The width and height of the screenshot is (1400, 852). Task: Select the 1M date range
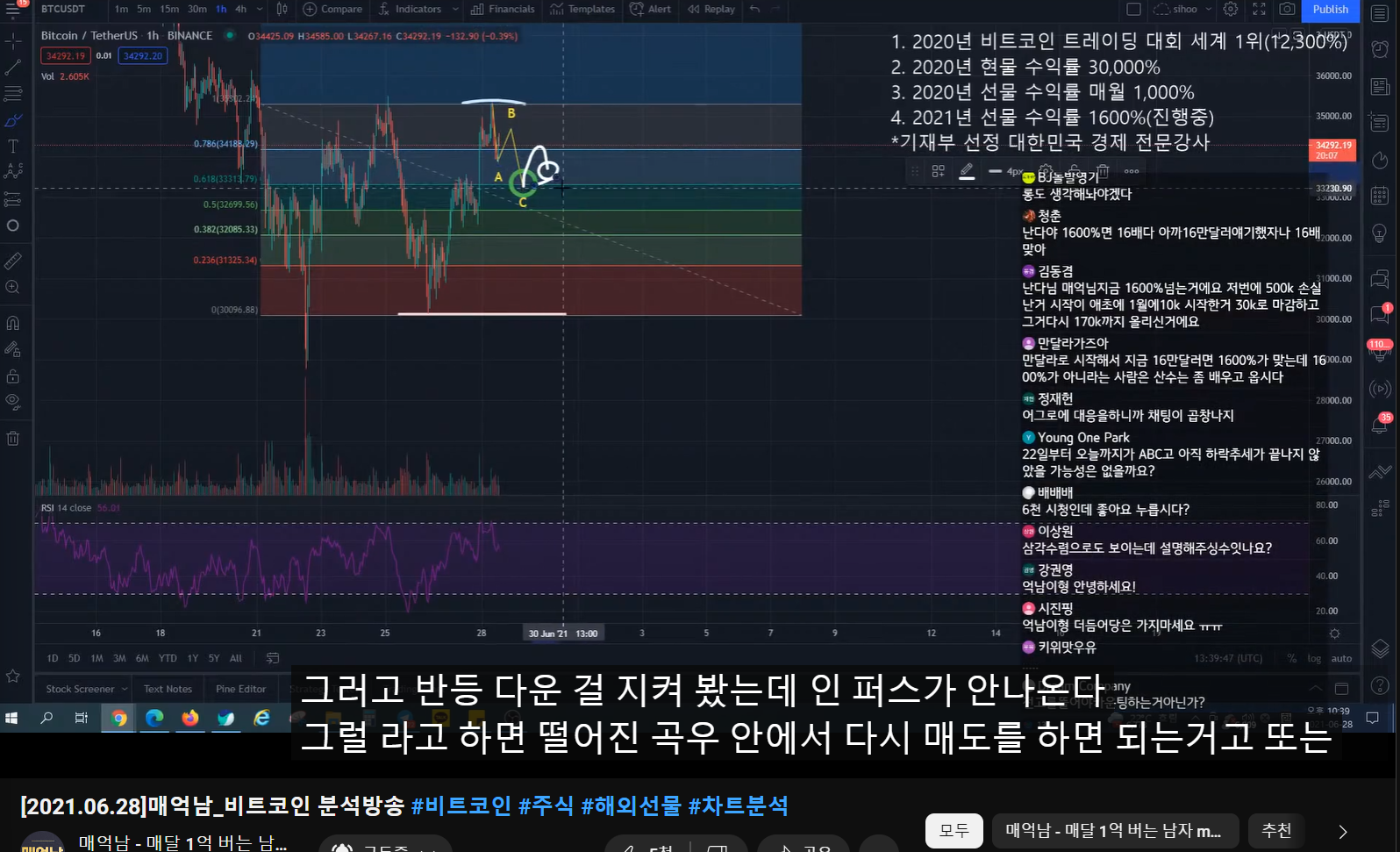tap(96, 658)
